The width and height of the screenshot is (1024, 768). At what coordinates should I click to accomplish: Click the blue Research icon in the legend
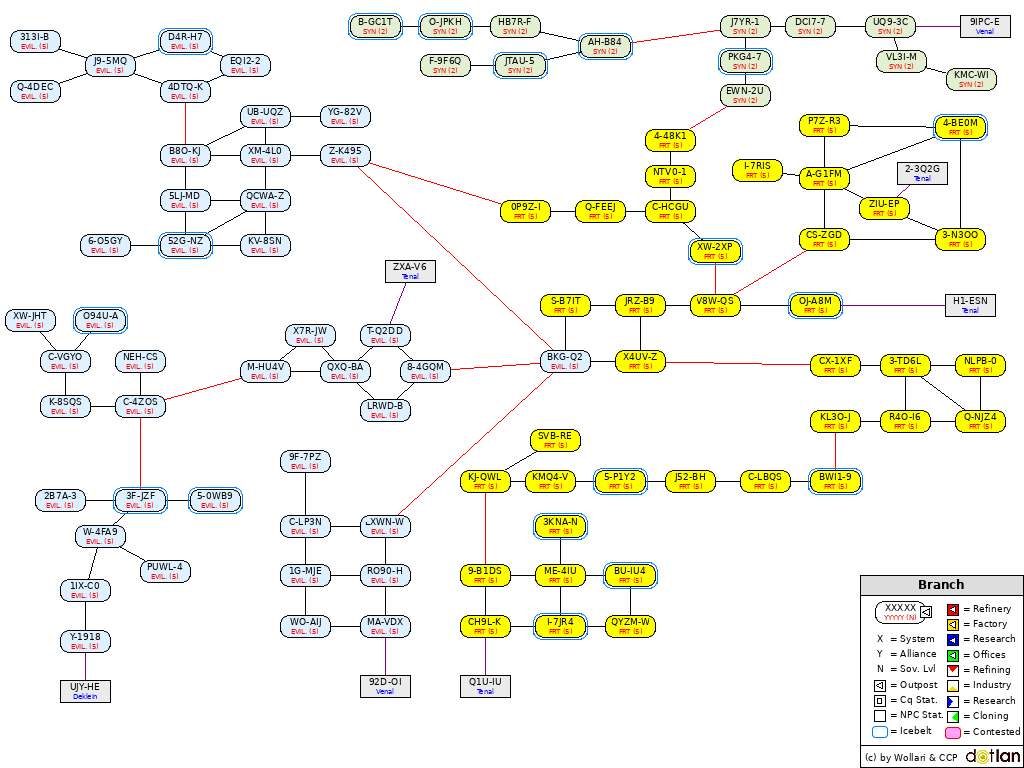click(x=952, y=639)
